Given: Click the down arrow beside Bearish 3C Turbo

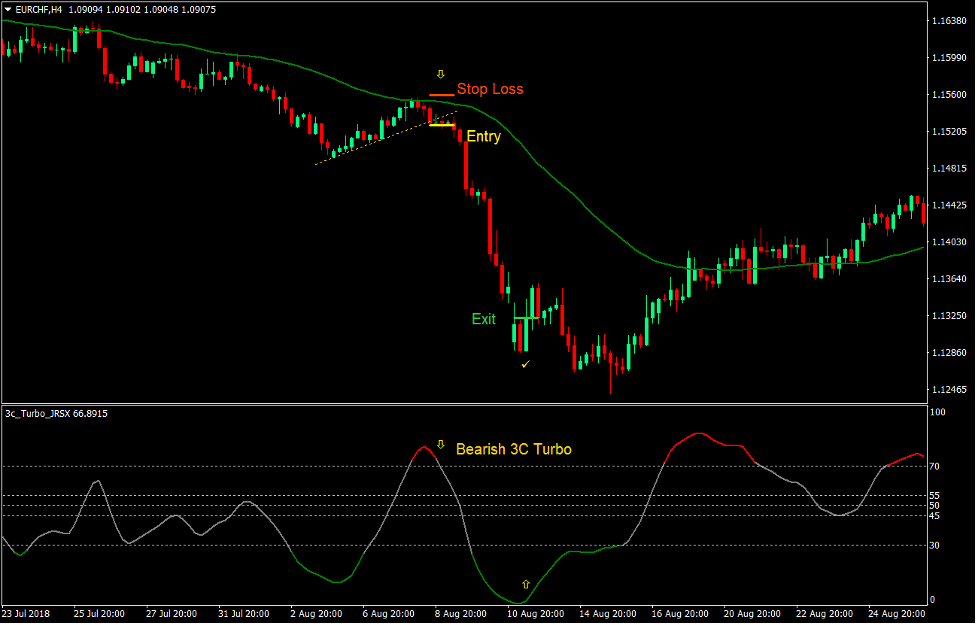Looking at the screenshot, I should click(440, 443).
